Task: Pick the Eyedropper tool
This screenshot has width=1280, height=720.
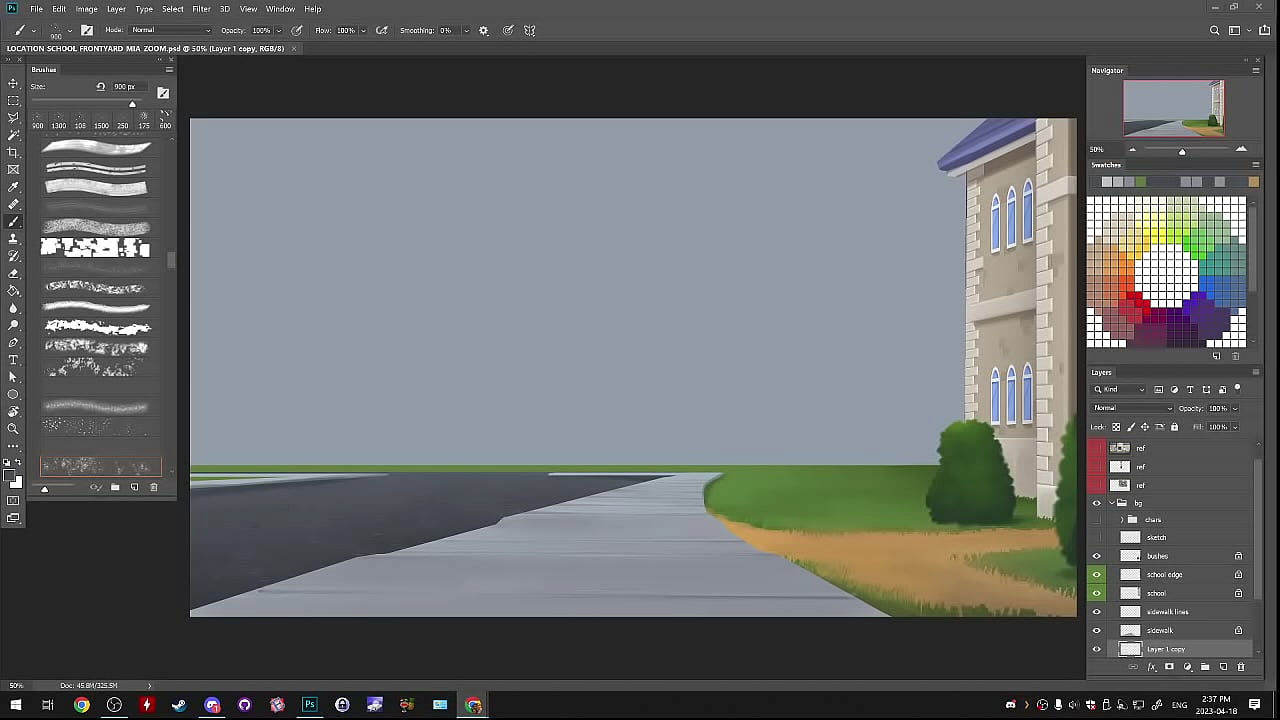Action: click(13, 187)
